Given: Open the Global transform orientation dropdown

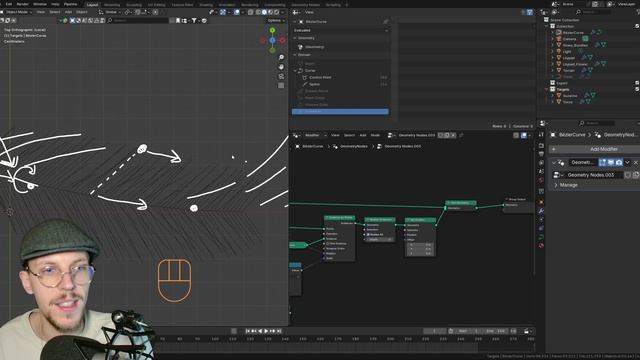Looking at the screenshot, I should [111, 12].
